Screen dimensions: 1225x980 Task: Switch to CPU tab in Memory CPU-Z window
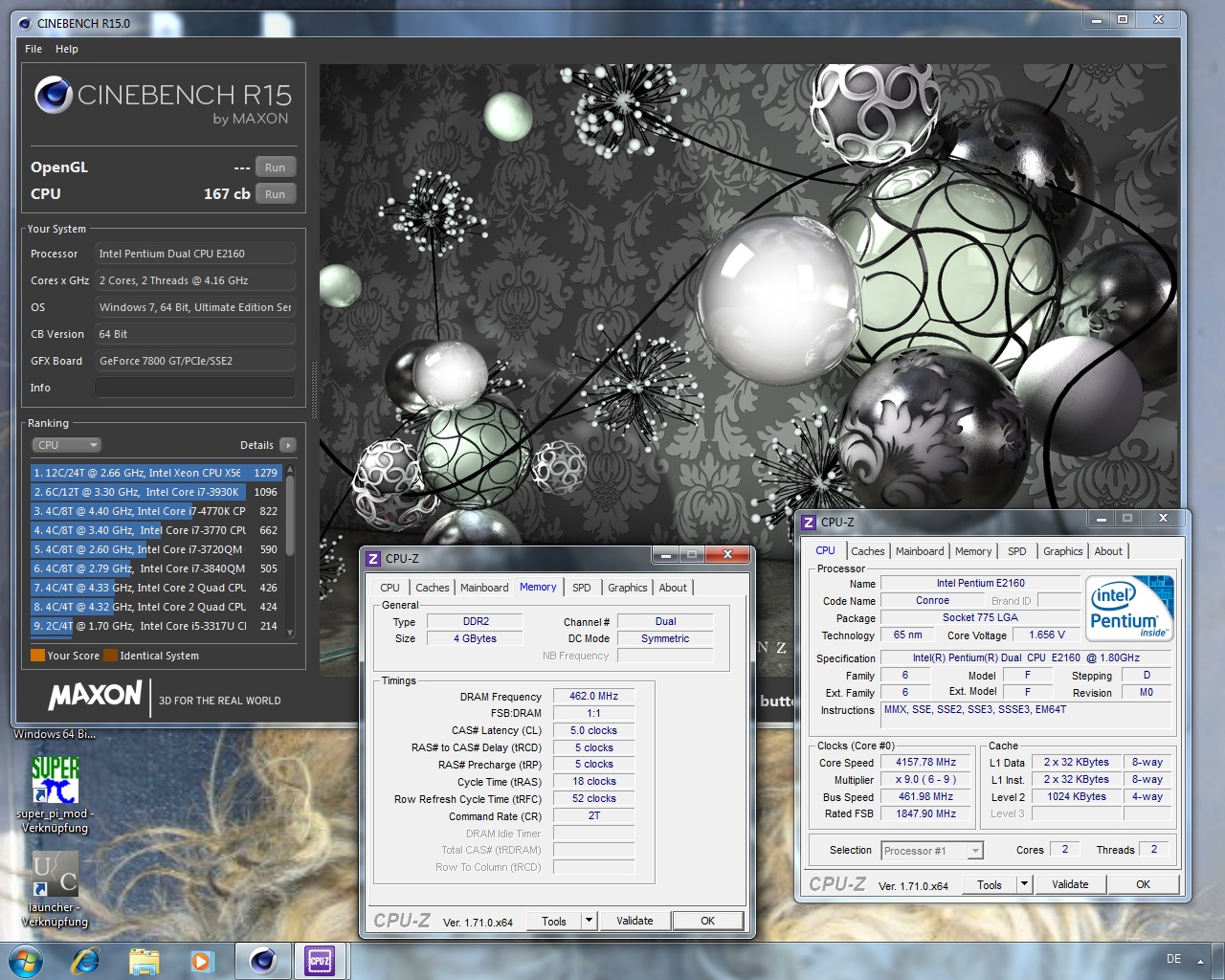click(x=390, y=588)
